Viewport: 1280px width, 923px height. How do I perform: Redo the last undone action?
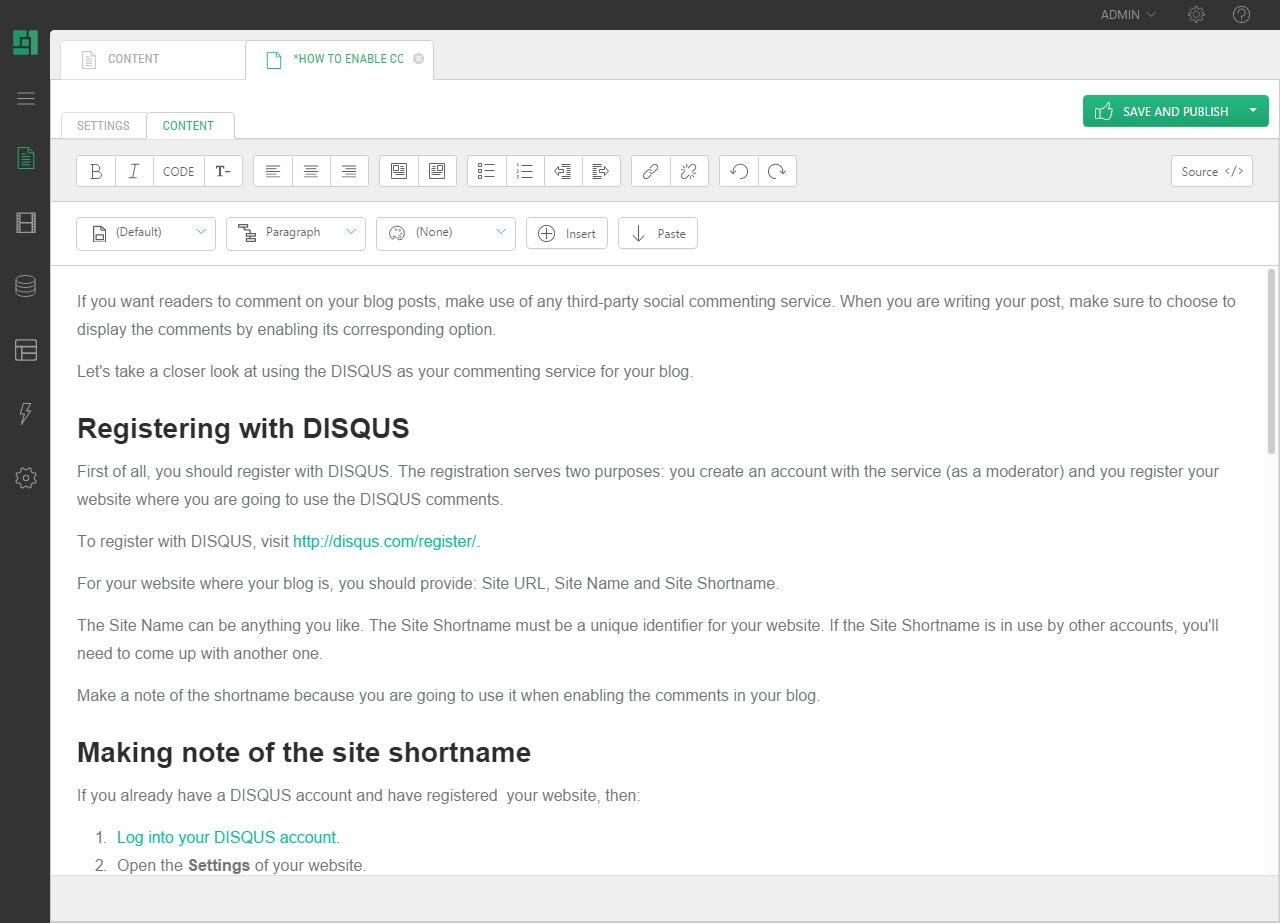click(x=777, y=171)
